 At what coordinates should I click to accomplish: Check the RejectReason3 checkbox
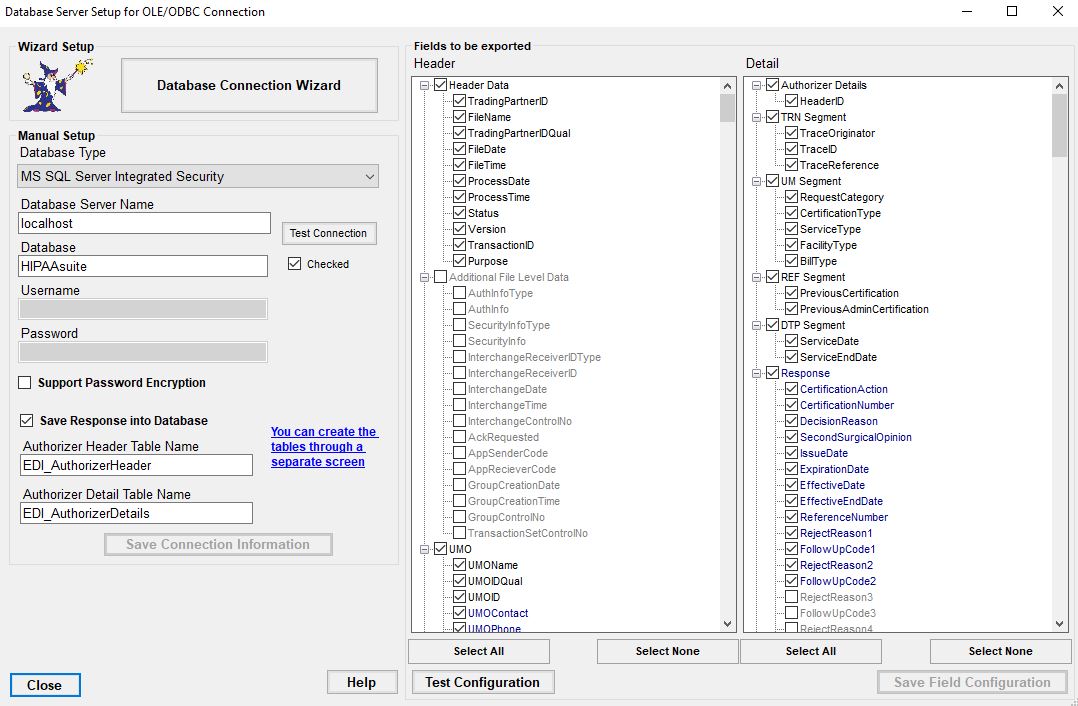tap(791, 597)
